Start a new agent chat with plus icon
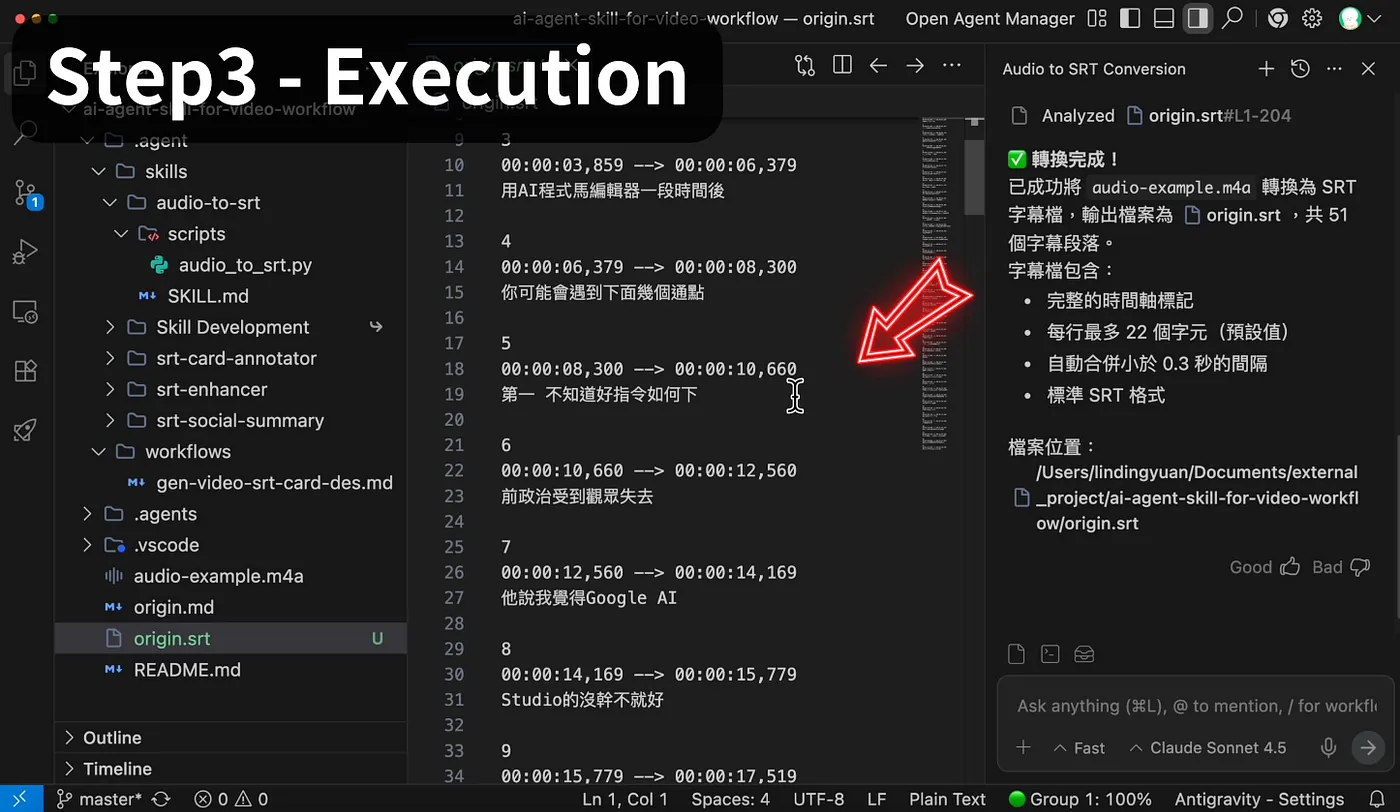The image size is (1400, 812). click(x=1266, y=69)
